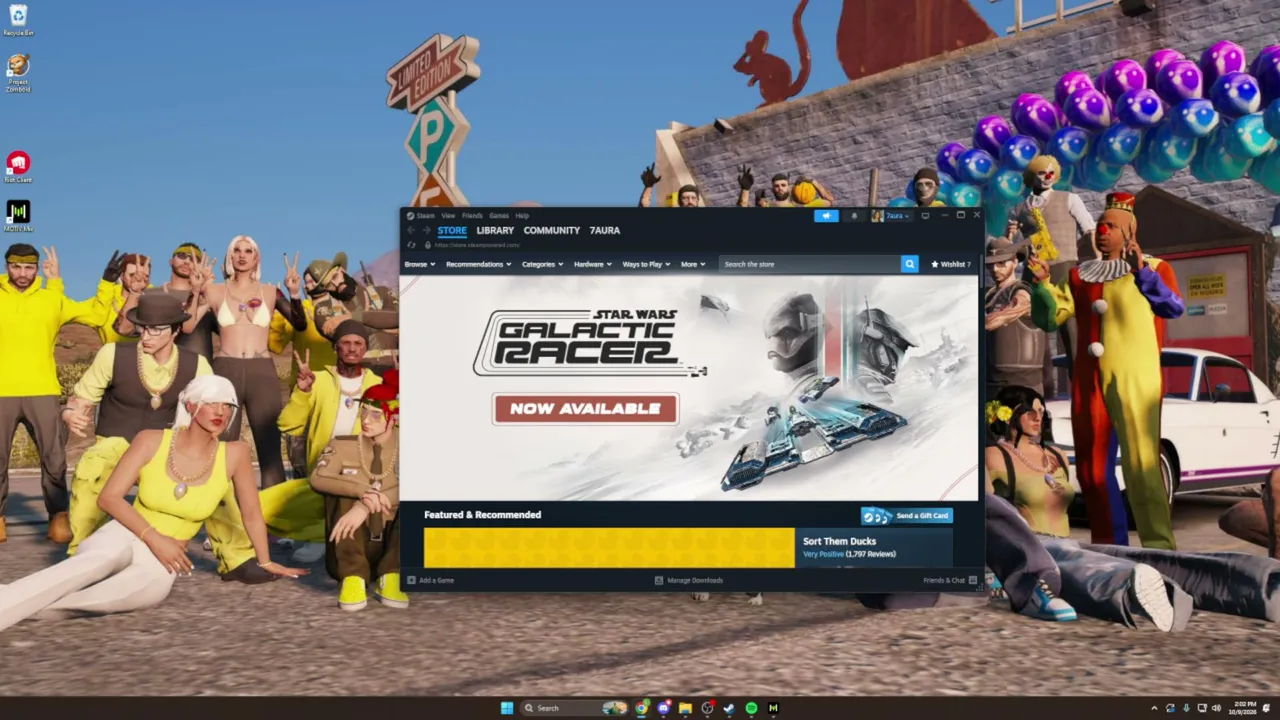Click the Steam icon in the taskbar
This screenshot has height=720, width=1280.
click(729, 708)
